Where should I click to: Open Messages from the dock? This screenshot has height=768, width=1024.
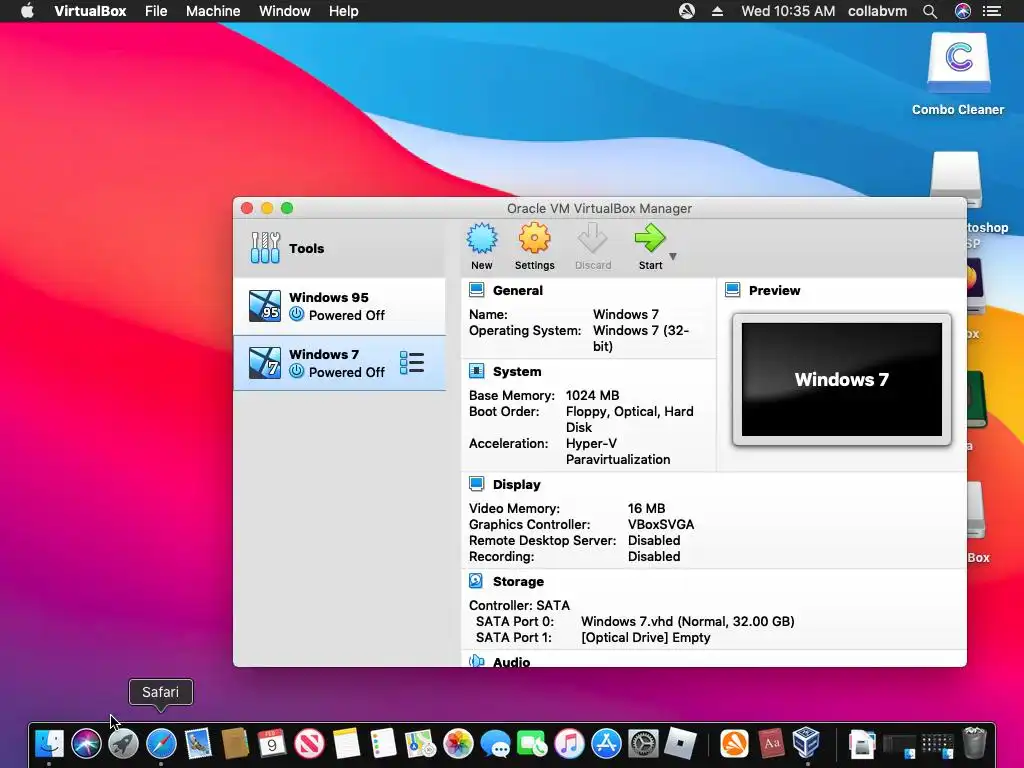click(x=495, y=743)
